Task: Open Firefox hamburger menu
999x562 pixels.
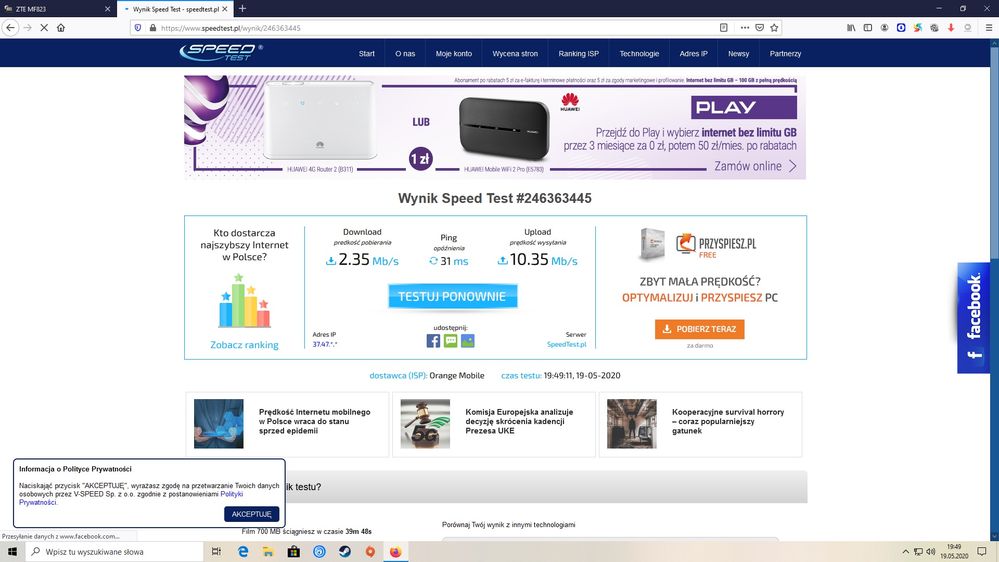Action: click(988, 28)
